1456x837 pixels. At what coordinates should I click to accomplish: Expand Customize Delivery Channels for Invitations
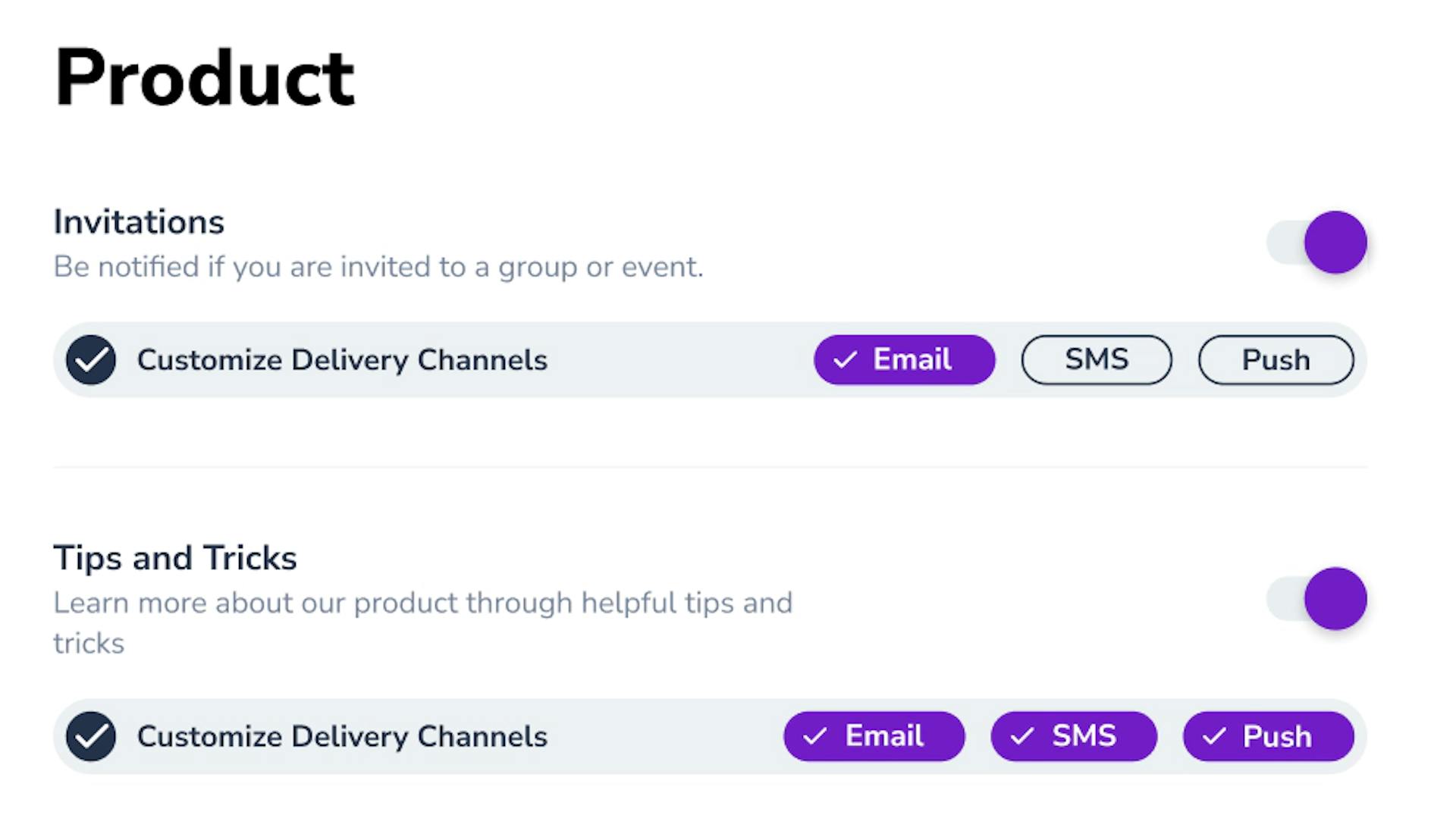click(x=341, y=359)
